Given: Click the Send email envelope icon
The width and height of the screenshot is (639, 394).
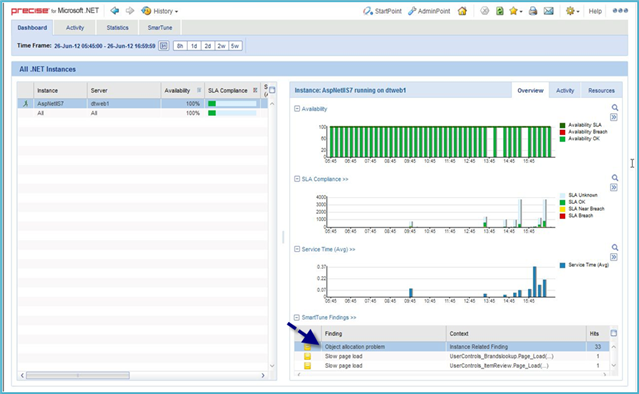Looking at the screenshot, I should pos(549,11).
